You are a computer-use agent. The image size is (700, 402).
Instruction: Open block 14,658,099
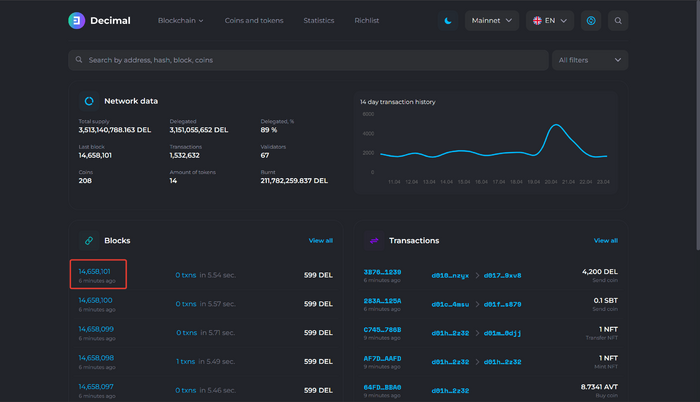point(96,329)
